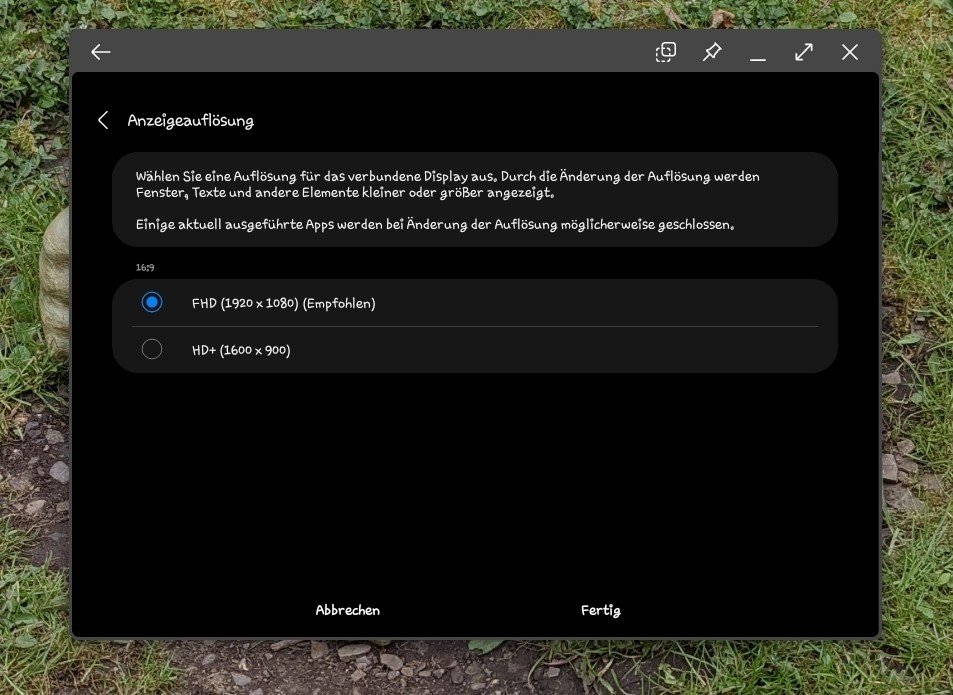Click the FHD (1920 x 1080) (Empfohlen) label
The image size is (953, 695).
click(x=283, y=303)
